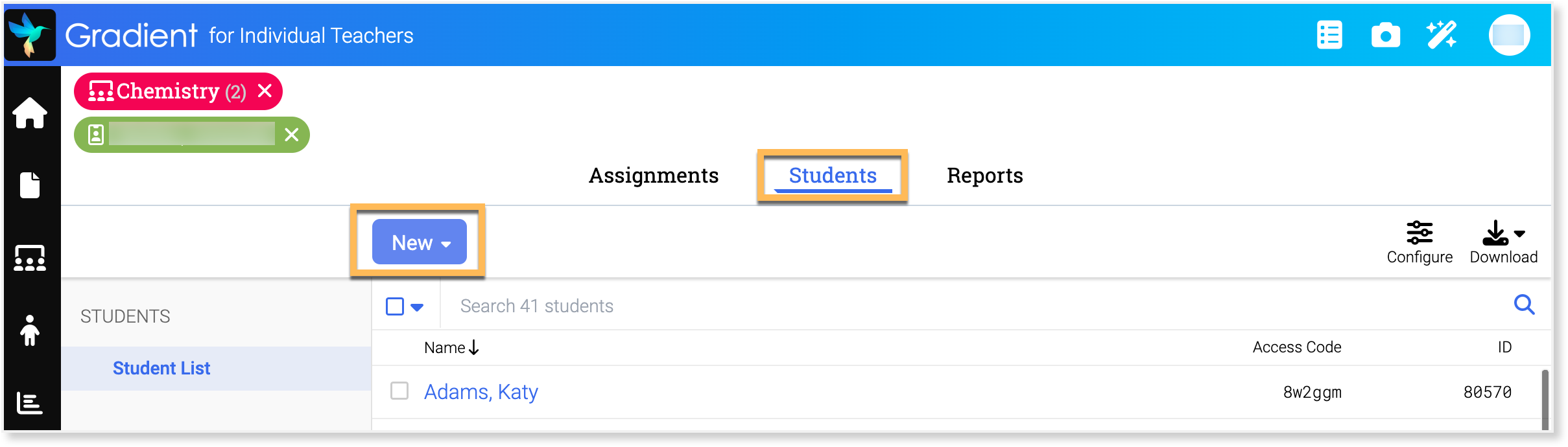1568x447 pixels.
Task: Switch to the Reports tab
Action: (x=984, y=176)
